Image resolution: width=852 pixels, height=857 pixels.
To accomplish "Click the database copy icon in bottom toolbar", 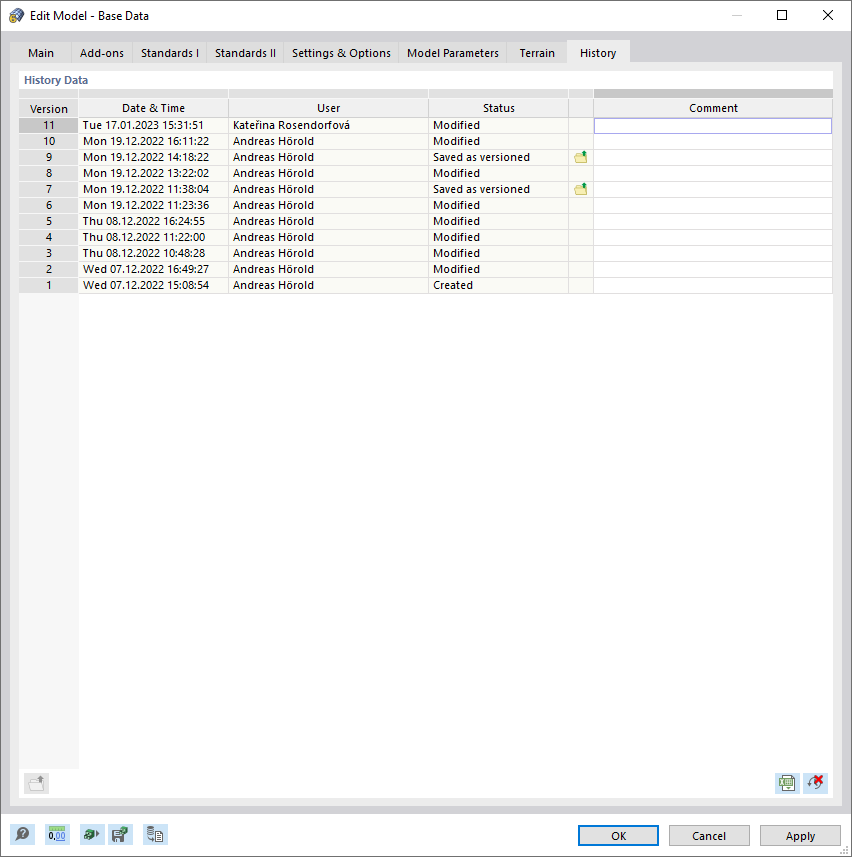I will [x=155, y=835].
